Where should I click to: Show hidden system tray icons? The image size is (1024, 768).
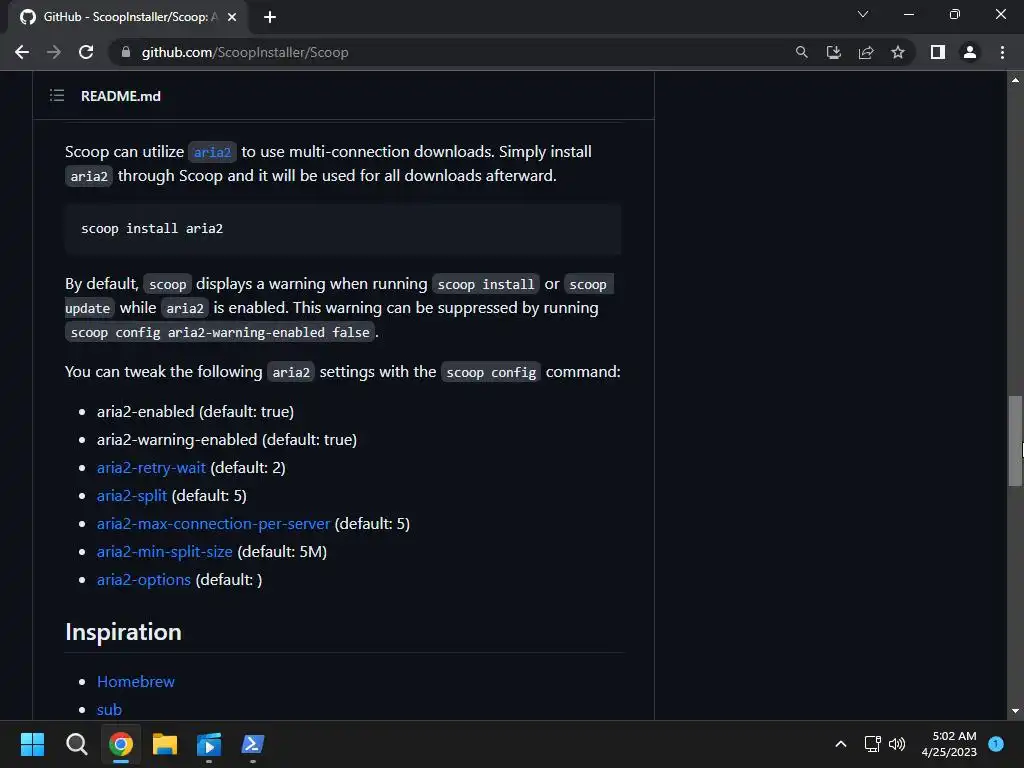841,744
